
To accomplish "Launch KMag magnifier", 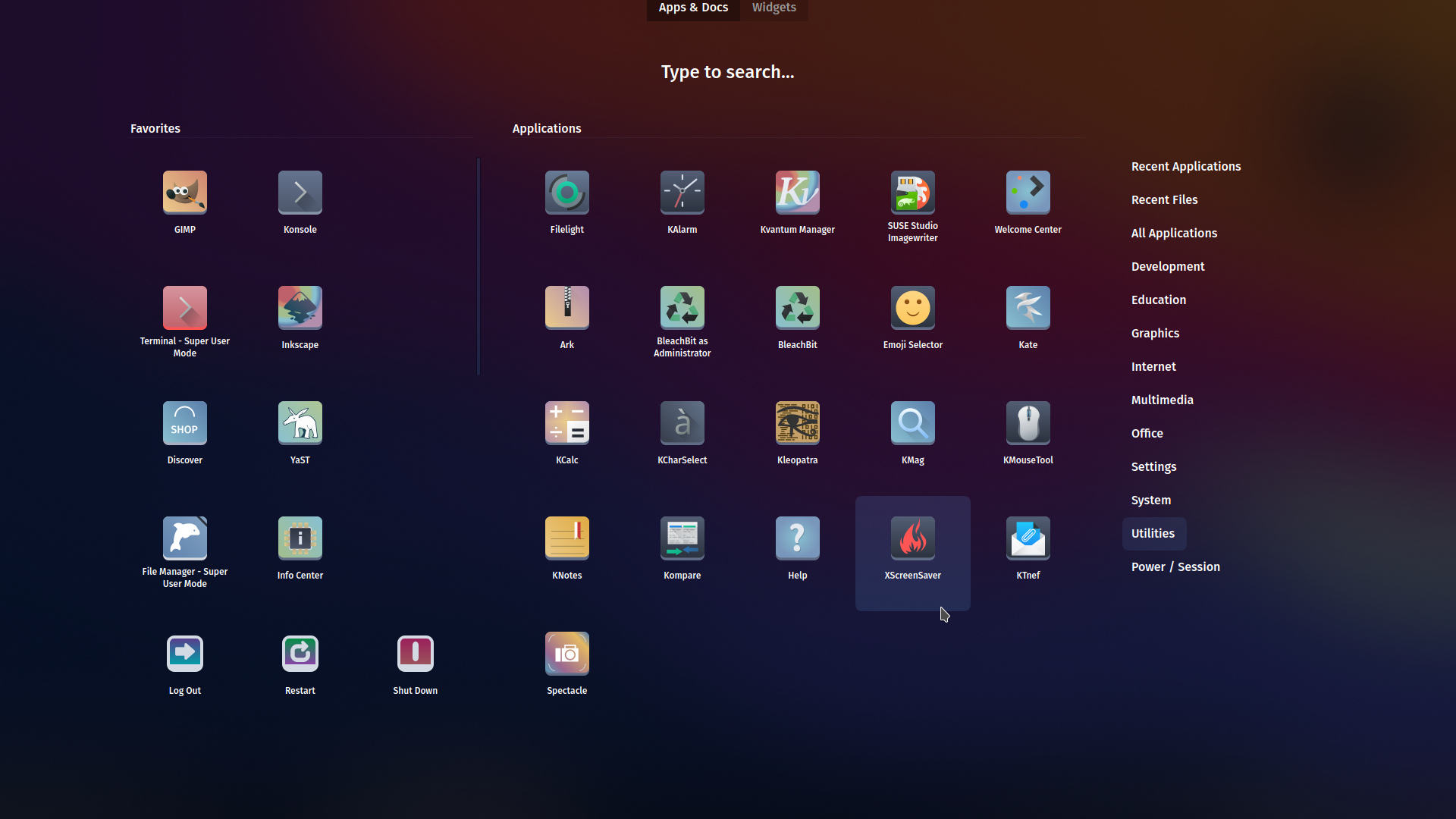I will point(913,424).
